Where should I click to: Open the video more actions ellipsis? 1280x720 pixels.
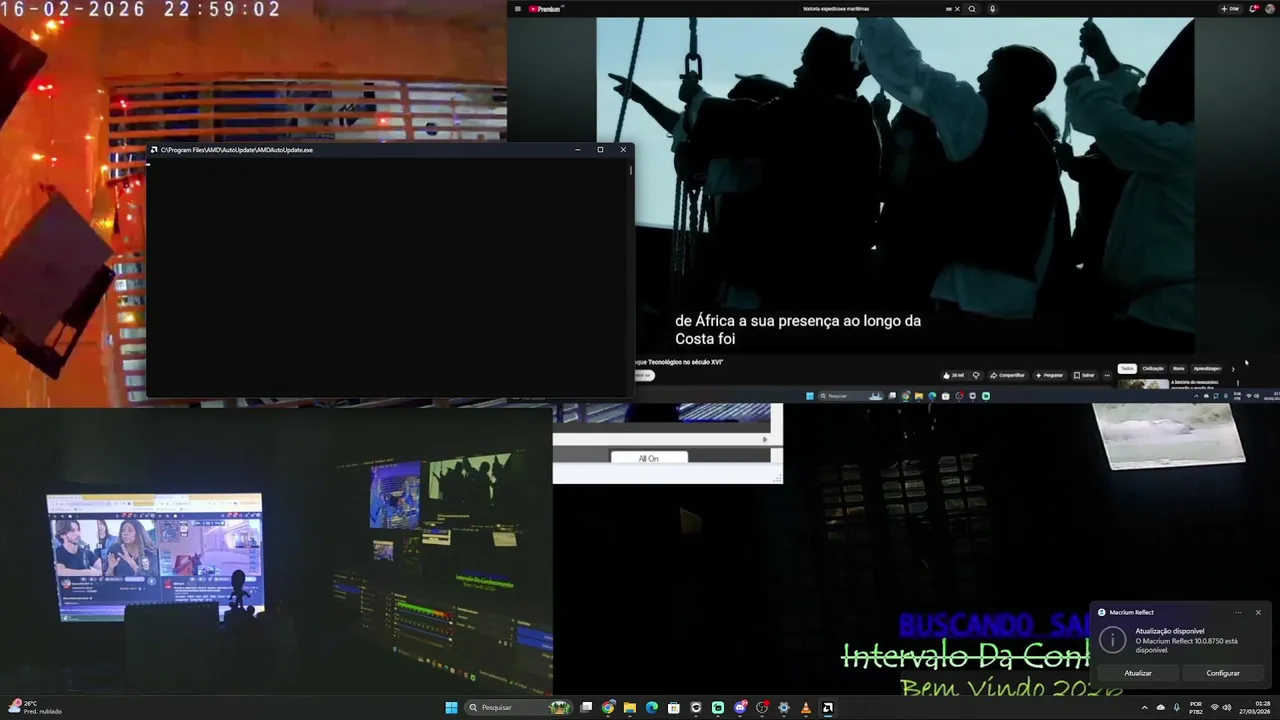pos(1107,375)
